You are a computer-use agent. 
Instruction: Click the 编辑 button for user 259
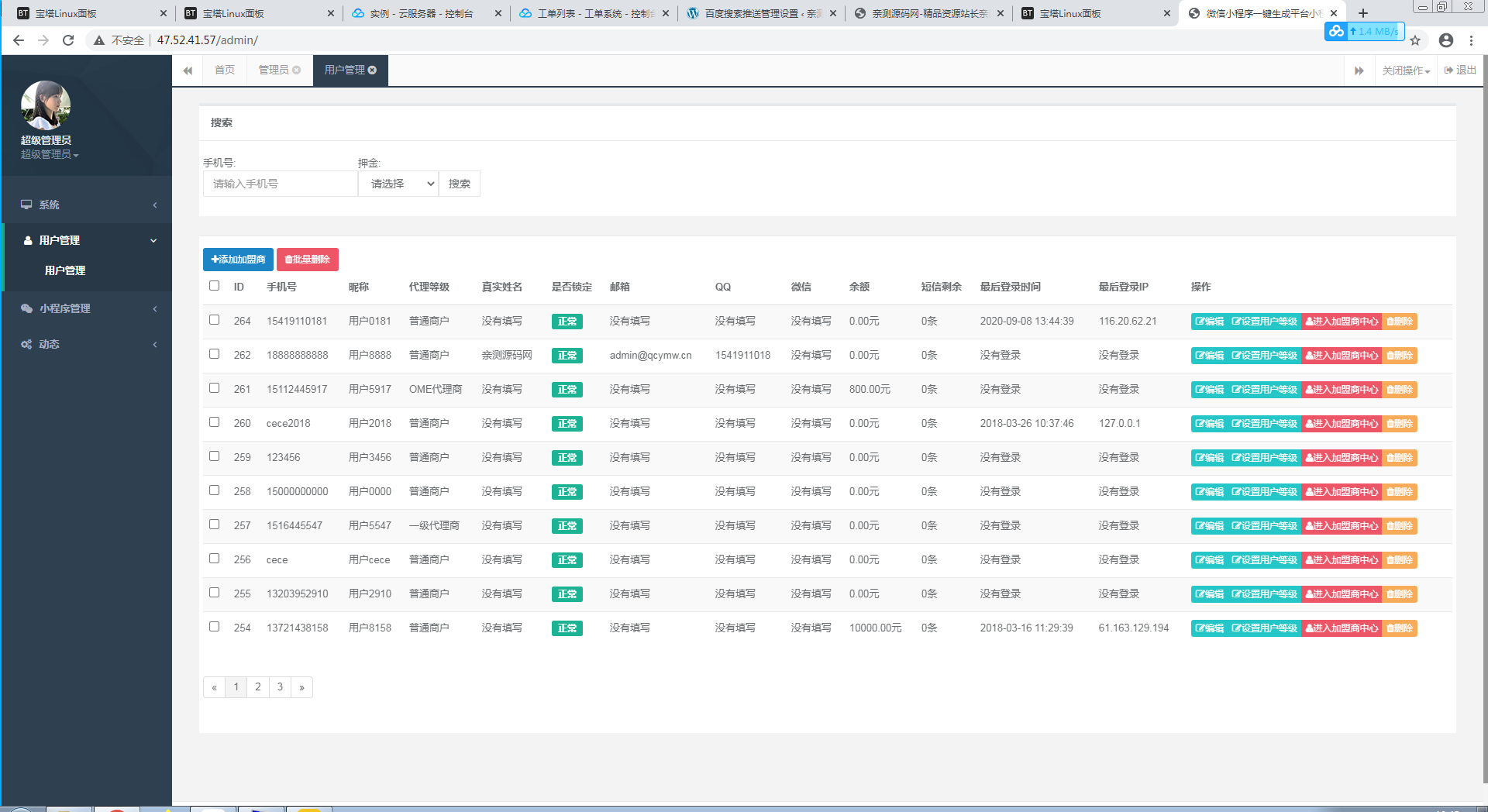1209,458
